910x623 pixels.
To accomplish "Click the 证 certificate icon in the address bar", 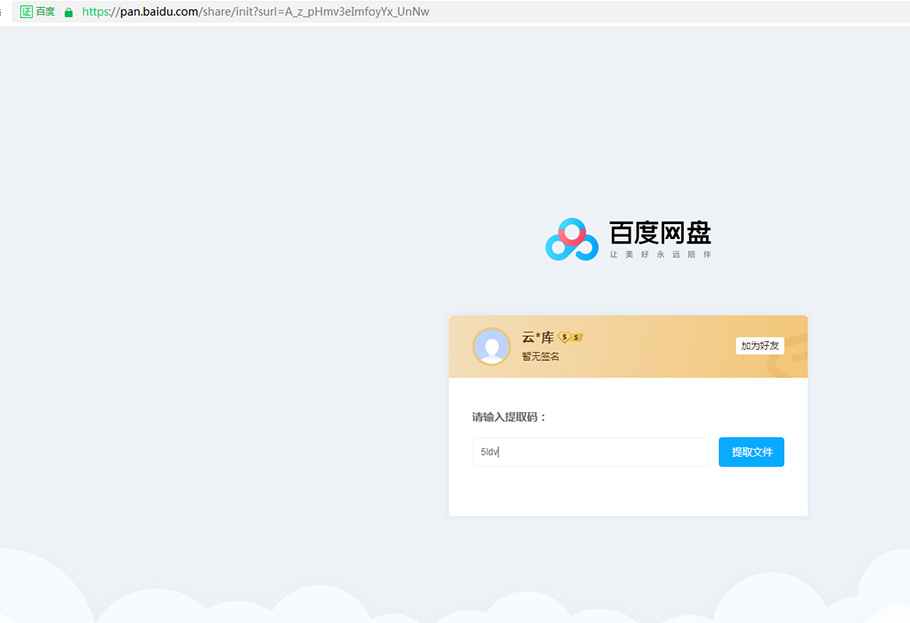I will pos(26,12).
